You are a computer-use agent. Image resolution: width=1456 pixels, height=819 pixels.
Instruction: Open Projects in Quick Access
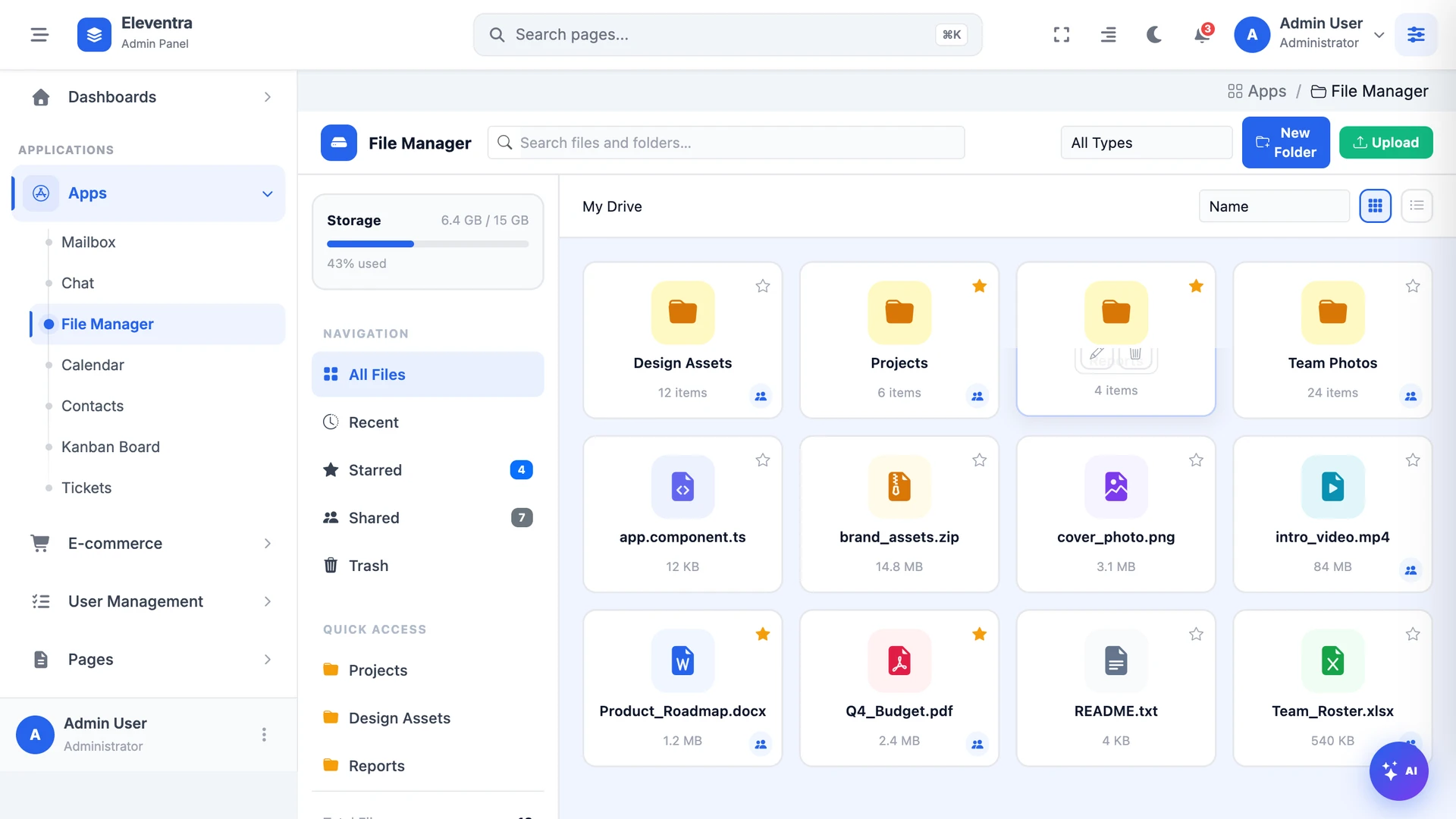click(428, 670)
